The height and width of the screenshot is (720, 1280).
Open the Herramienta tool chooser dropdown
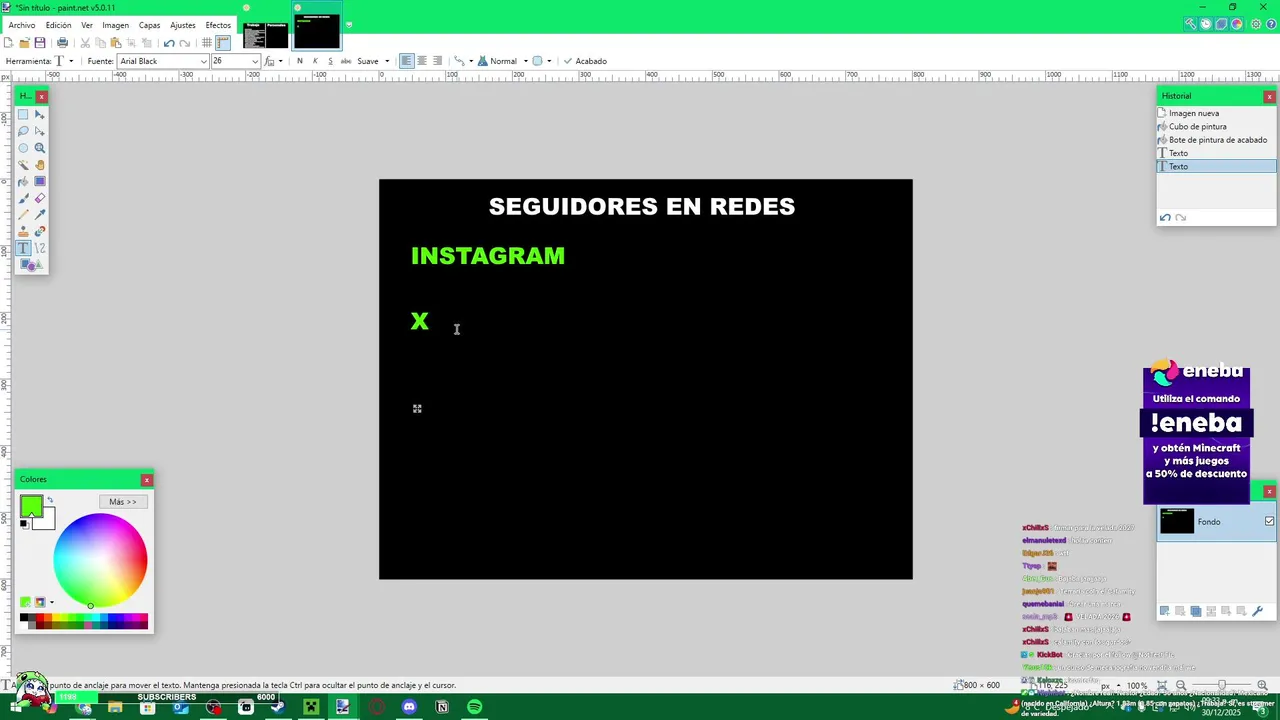(63, 61)
